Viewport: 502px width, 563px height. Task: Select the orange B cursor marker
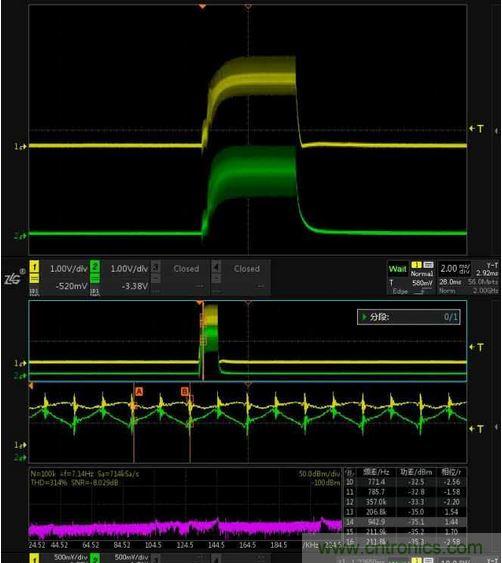(x=185, y=391)
